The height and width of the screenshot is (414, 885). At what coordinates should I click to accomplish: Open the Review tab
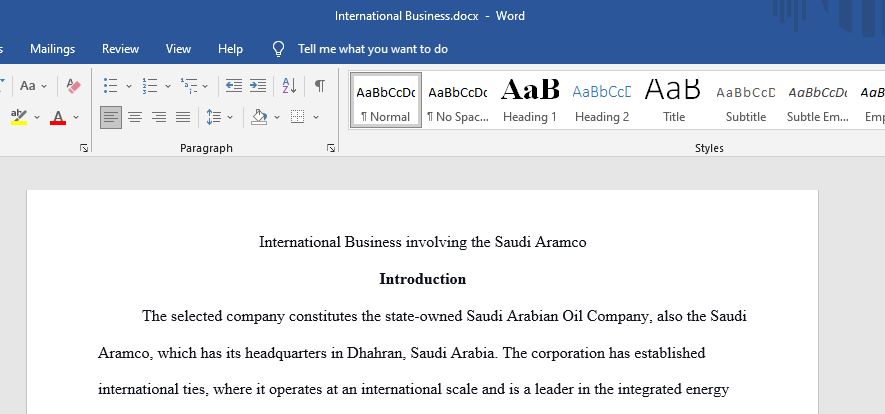[x=120, y=49]
